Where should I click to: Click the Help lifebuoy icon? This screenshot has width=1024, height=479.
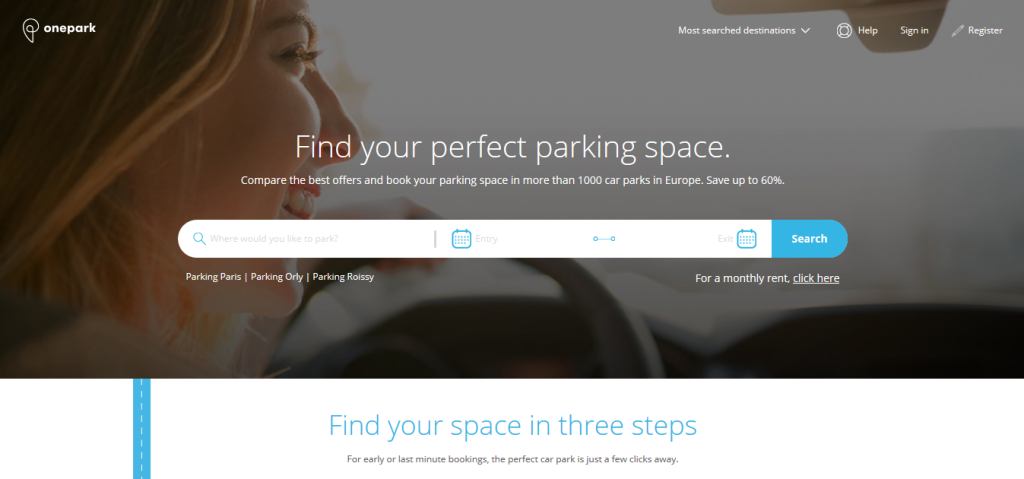844,31
